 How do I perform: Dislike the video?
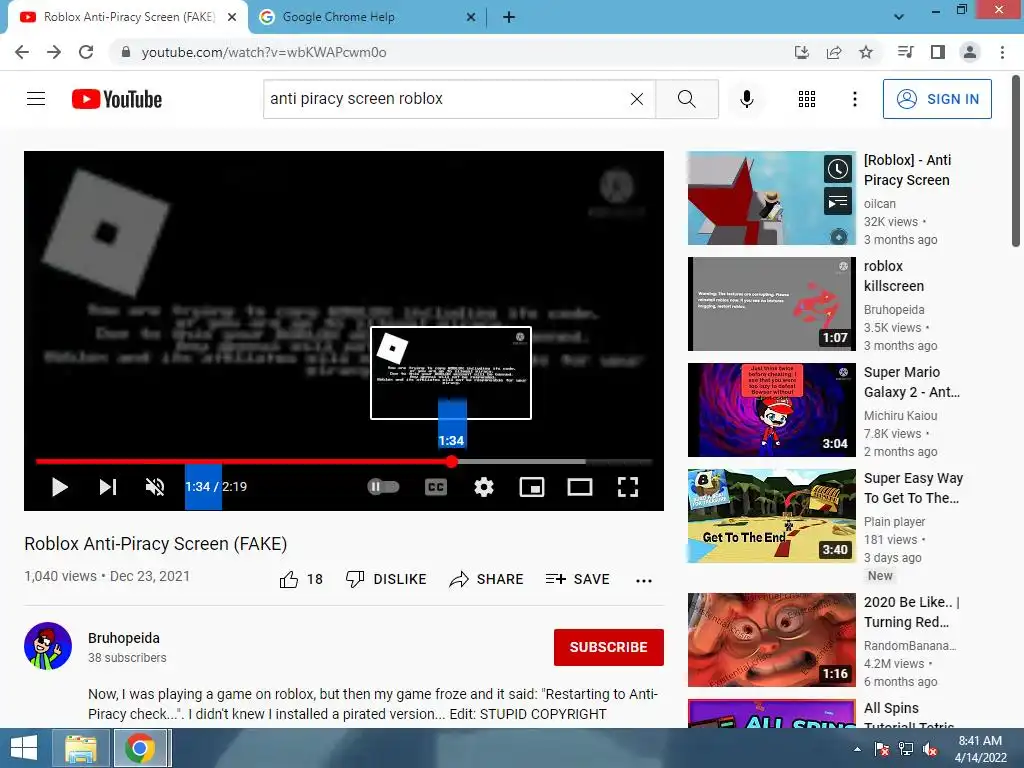click(386, 579)
